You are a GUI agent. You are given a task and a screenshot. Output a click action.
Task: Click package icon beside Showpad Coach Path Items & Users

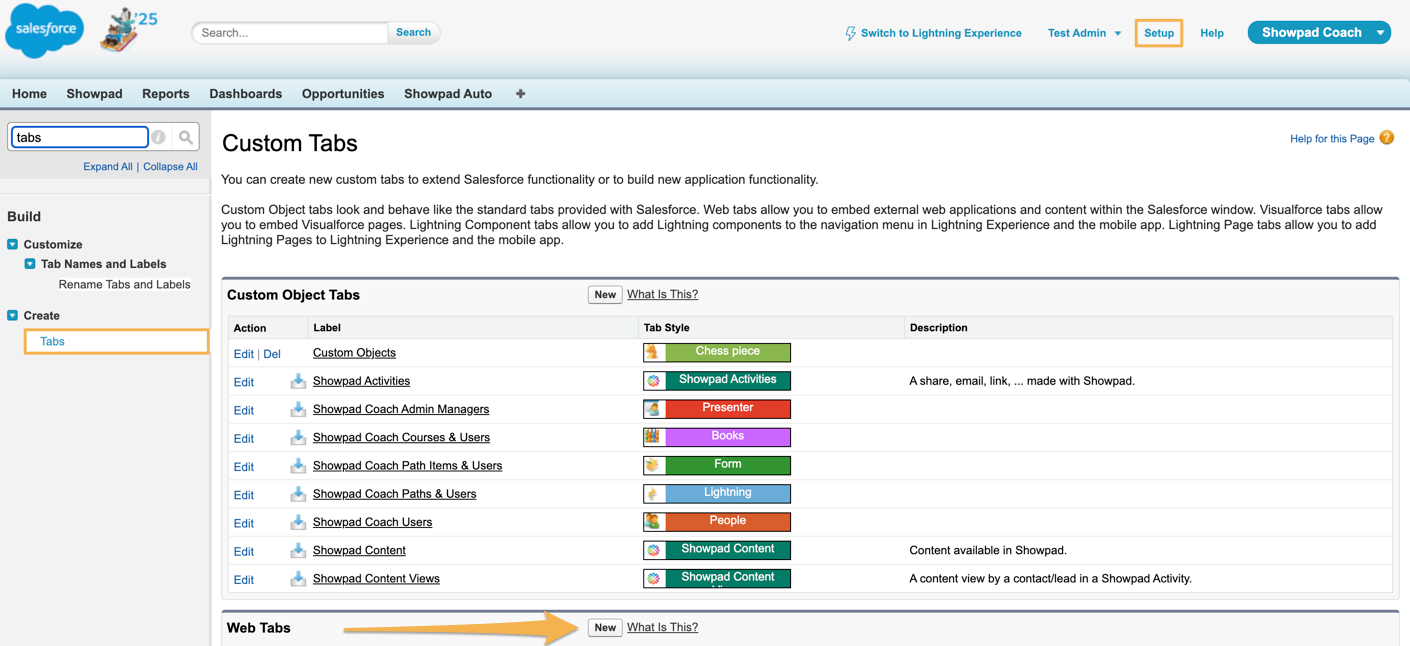tap(298, 466)
